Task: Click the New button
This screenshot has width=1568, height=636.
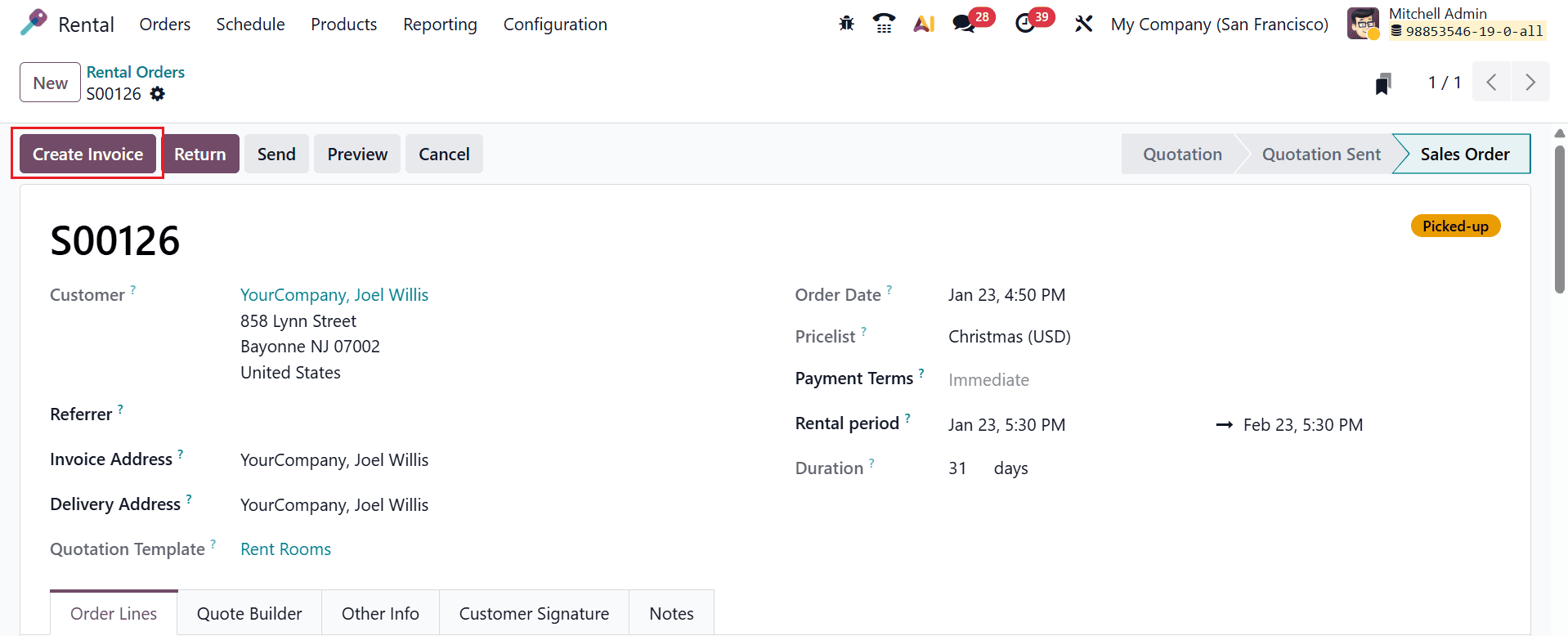Action: 50,83
